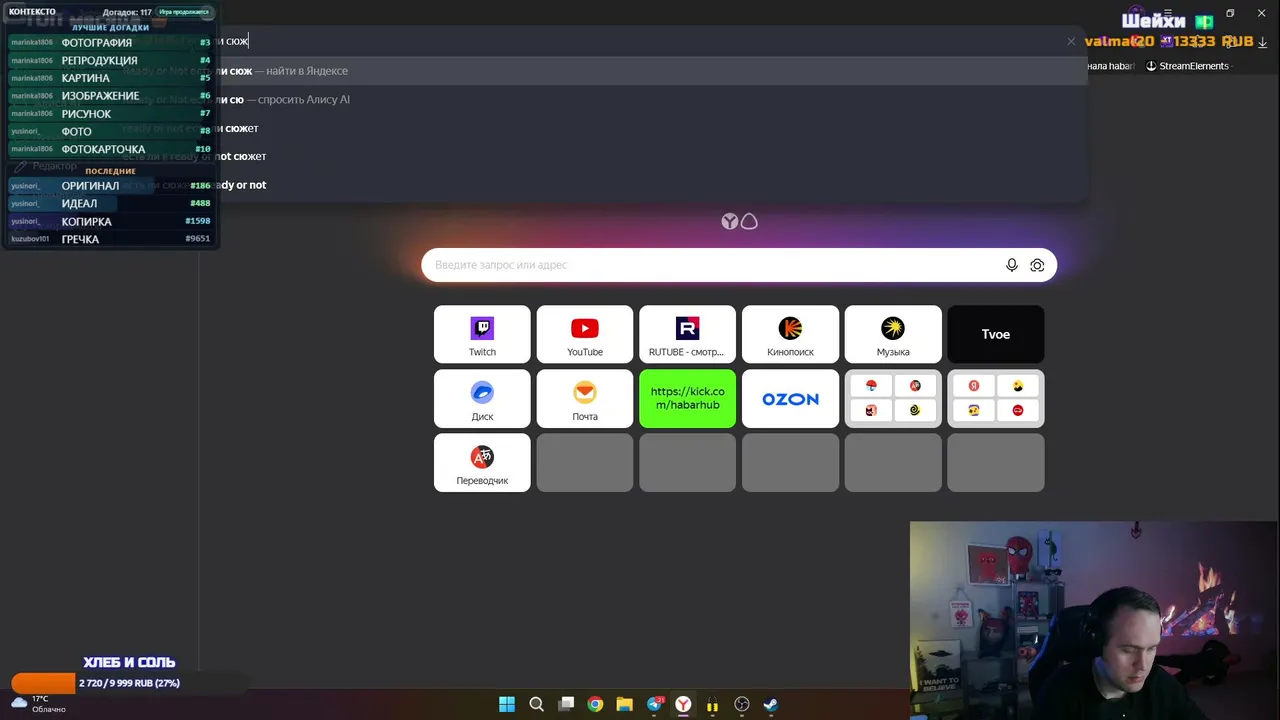Click the recent guess ГРЕЧКА
Image resolution: width=1280 pixels, height=720 pixels.
click(81, 240)
